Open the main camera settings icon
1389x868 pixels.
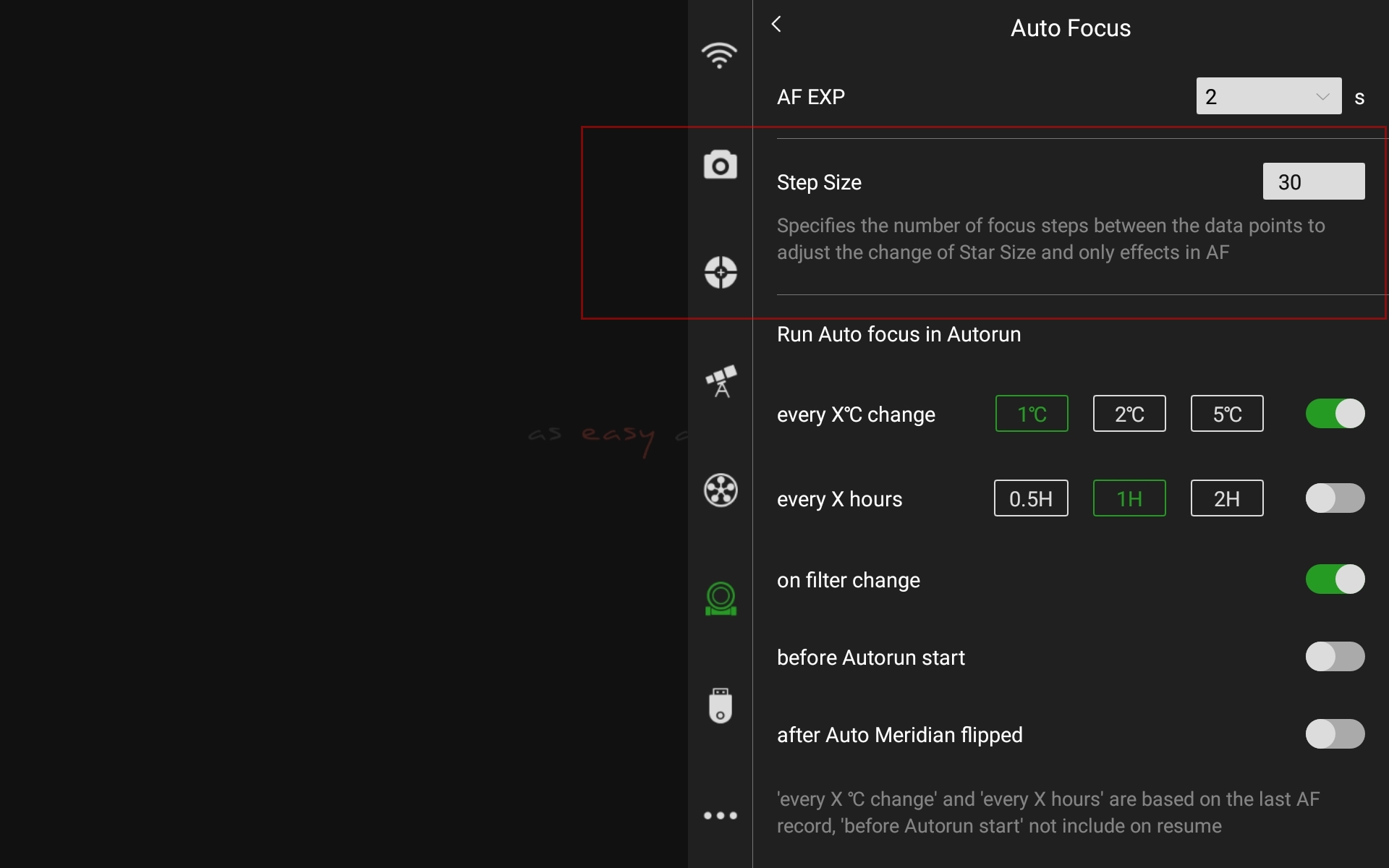pyautogui.click(x=720, y=165)
